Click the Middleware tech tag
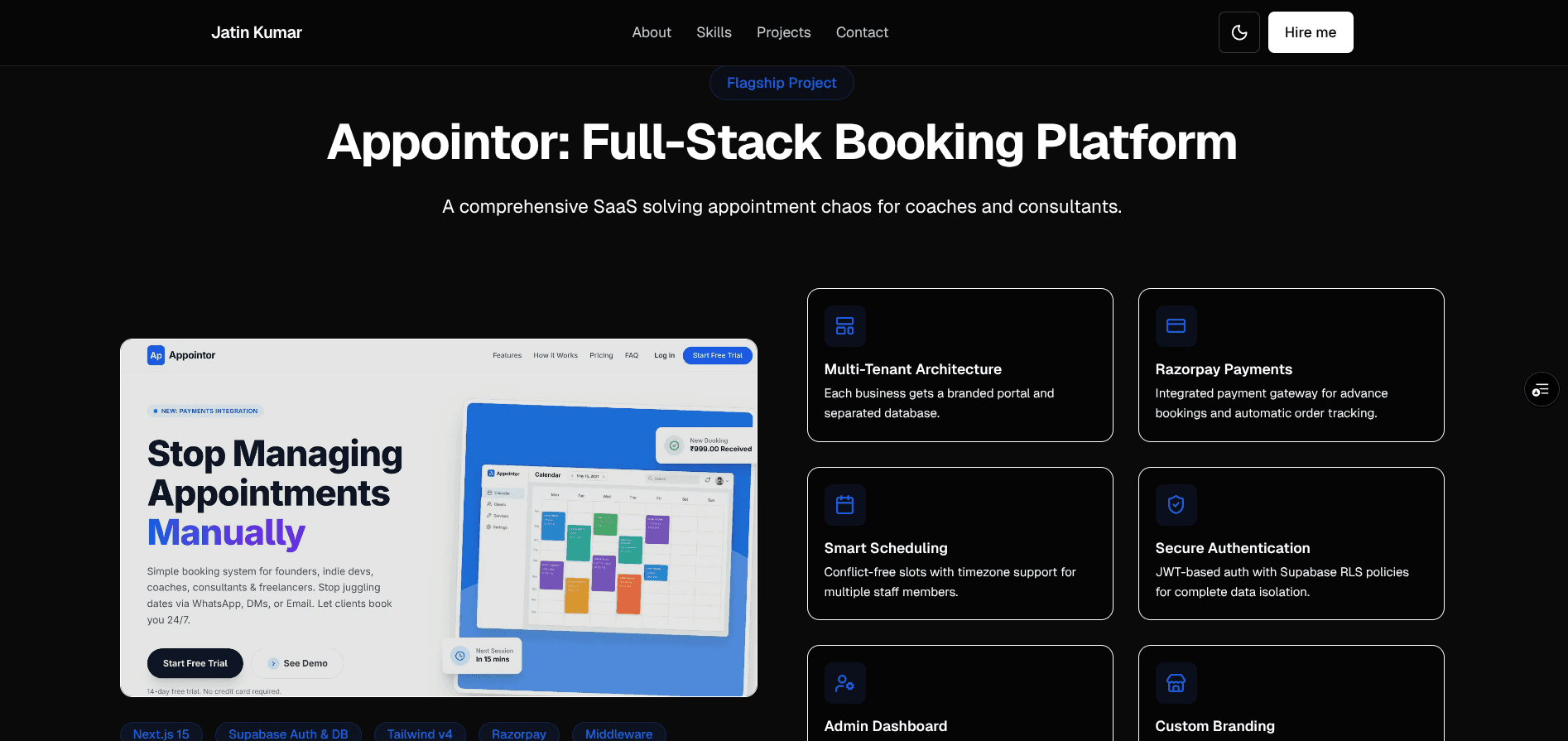 pos(619,734)
